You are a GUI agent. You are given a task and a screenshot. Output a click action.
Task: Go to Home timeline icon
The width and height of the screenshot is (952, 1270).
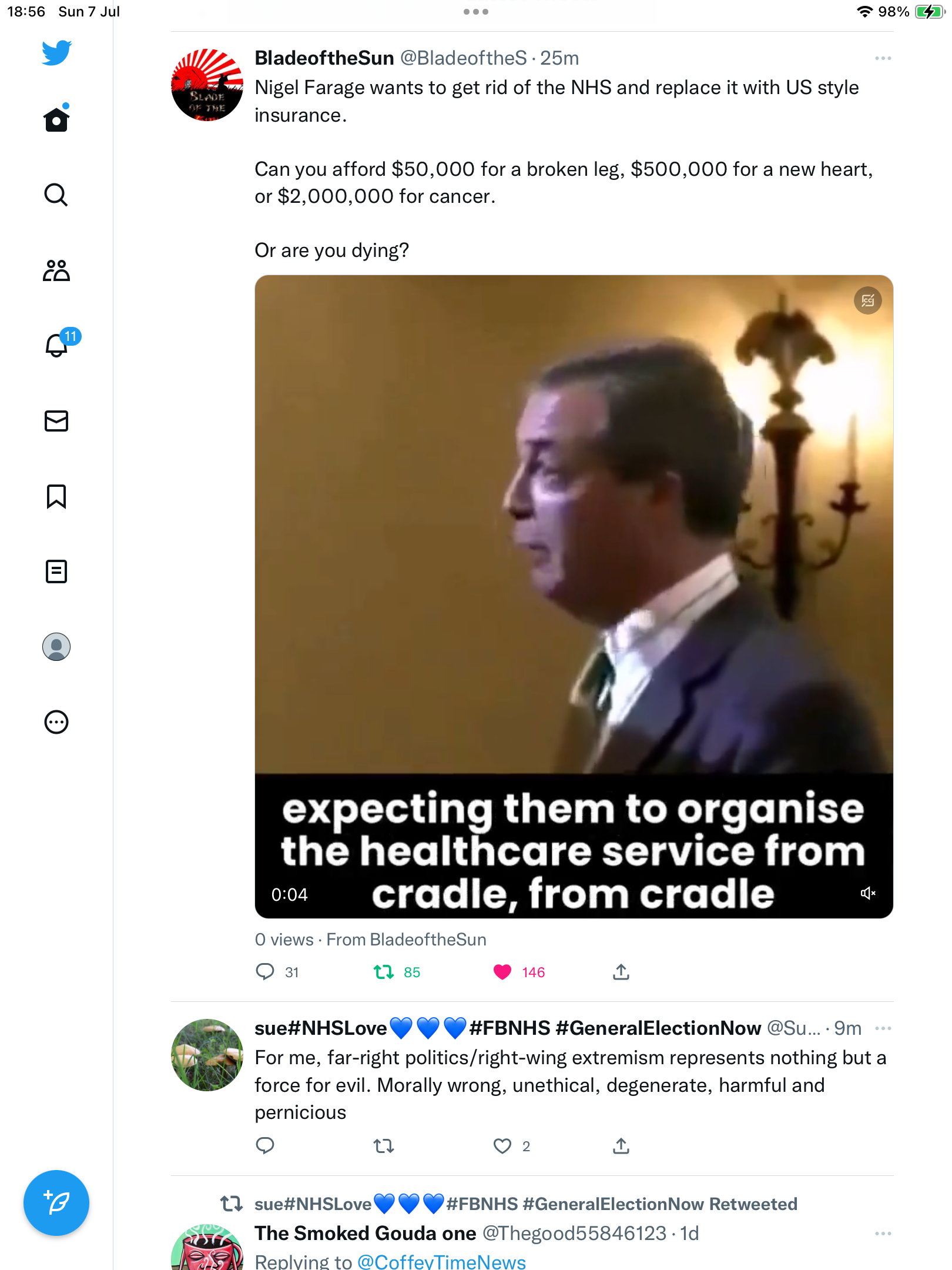[56, 119]
